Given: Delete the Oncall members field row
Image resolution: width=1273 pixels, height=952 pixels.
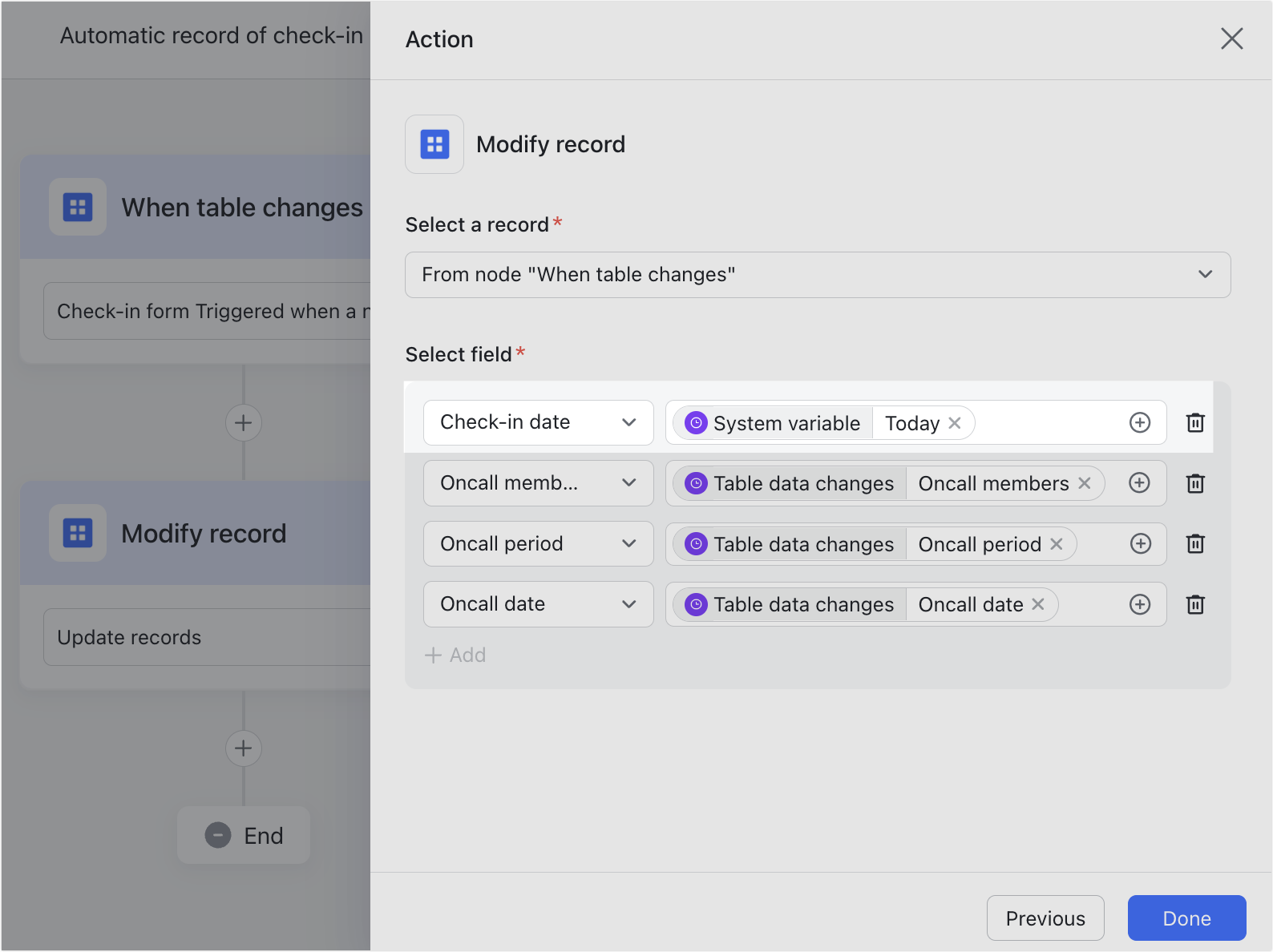Looking at the screenshot, I should 1195,483.
